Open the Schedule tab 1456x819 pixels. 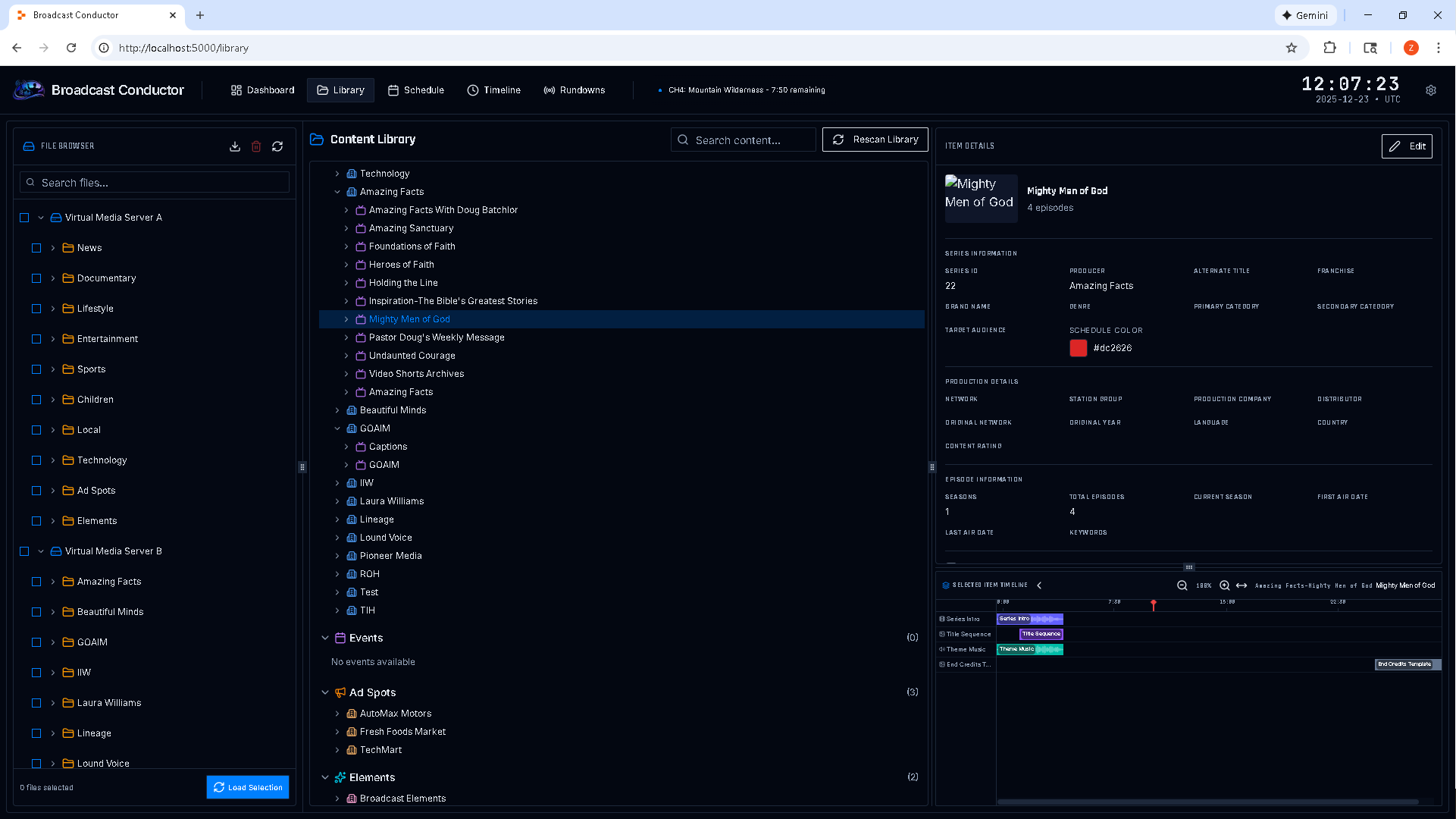(x=416, y=90)
